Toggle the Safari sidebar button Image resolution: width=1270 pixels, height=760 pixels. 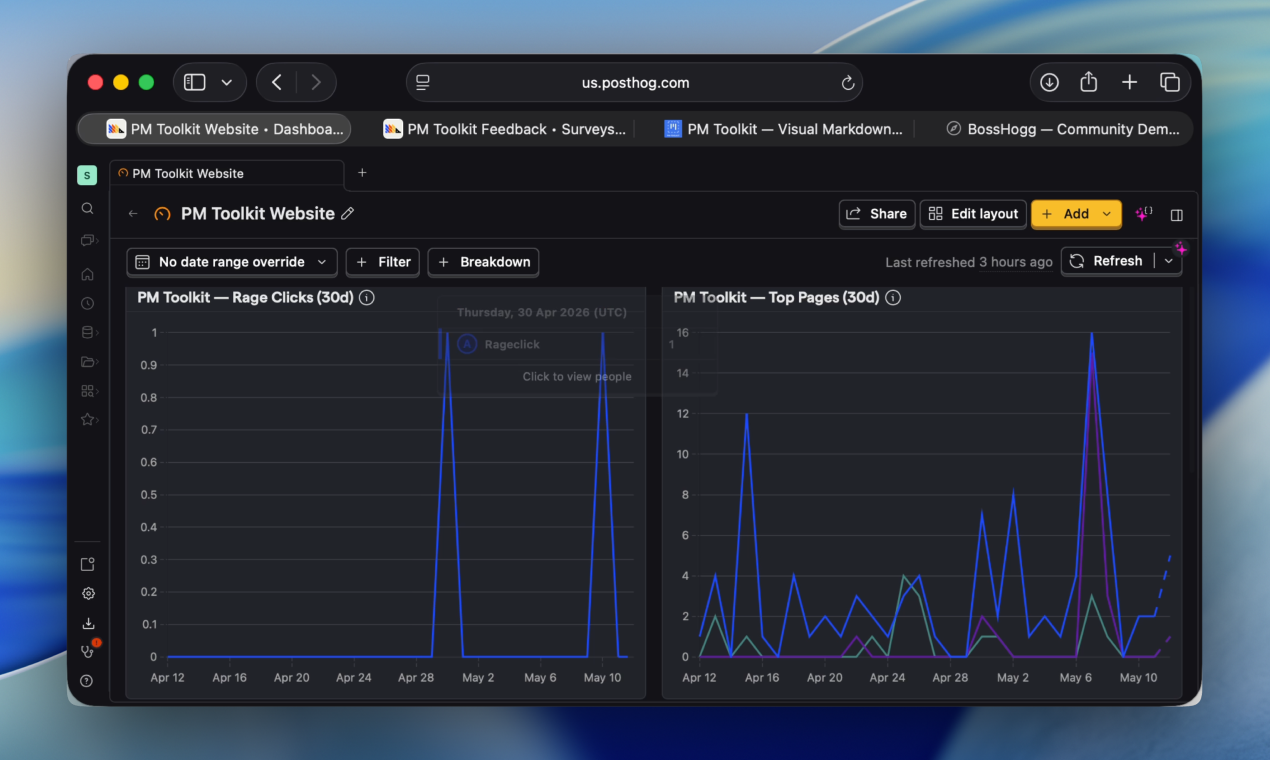[195, 83]
